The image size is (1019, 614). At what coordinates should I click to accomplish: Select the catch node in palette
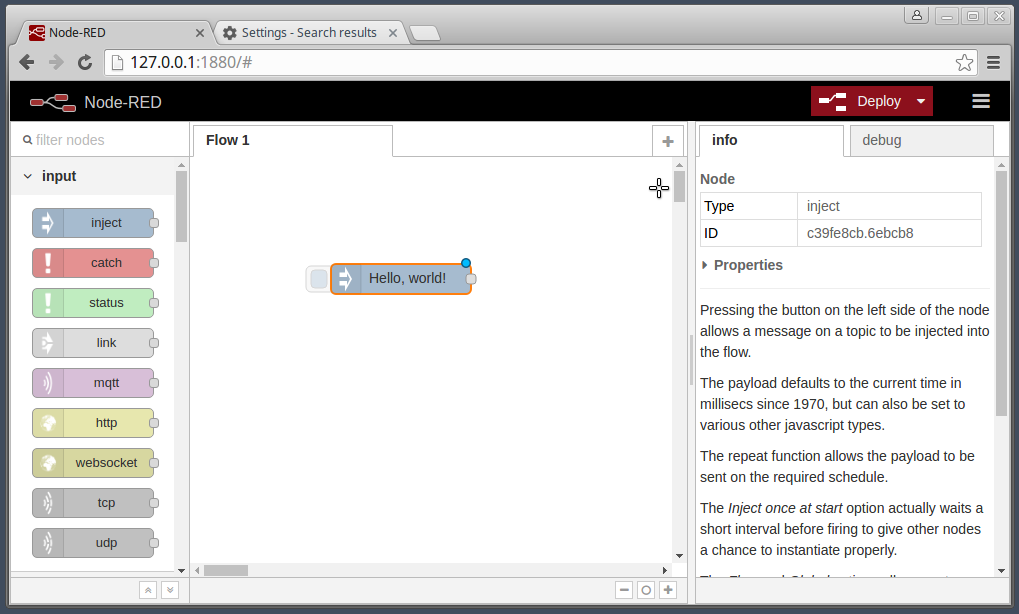93,263
